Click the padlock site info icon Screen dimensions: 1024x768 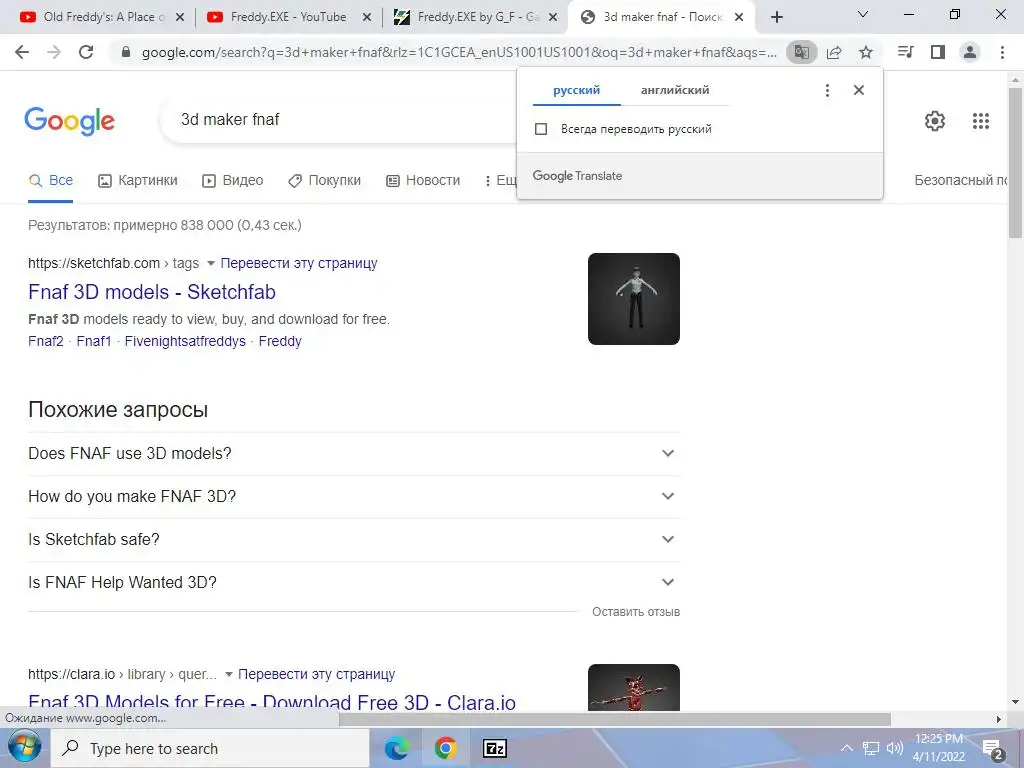coord(127,52)
